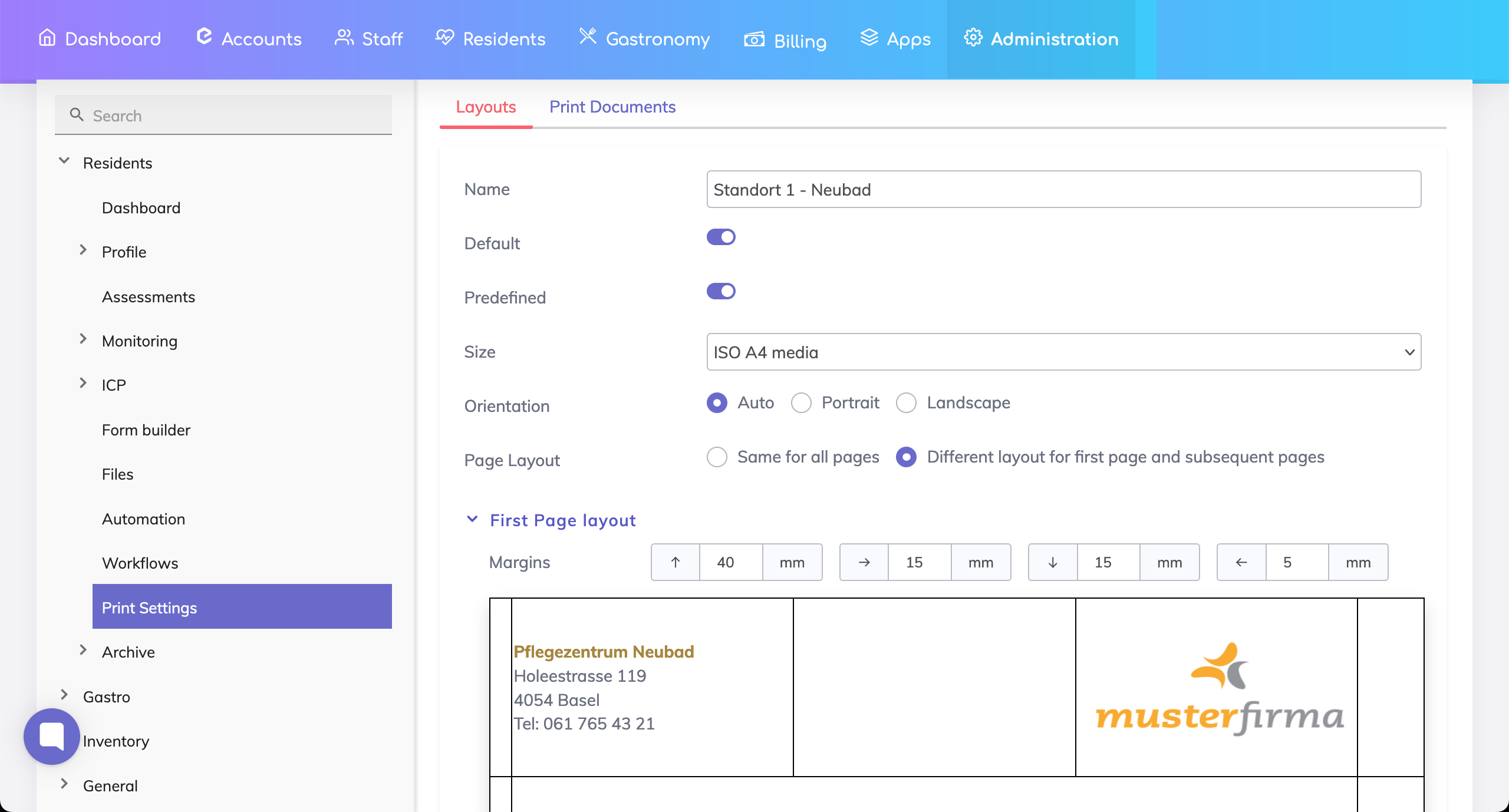Click the Dashboard home icon in navbar
Viewport: 1509px width, 812px height.
[x=47, y=38]
